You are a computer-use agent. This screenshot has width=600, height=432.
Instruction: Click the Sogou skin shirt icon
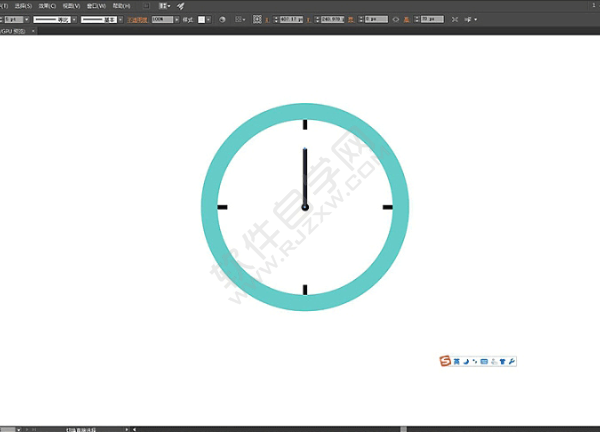click(x=502, y=361)
